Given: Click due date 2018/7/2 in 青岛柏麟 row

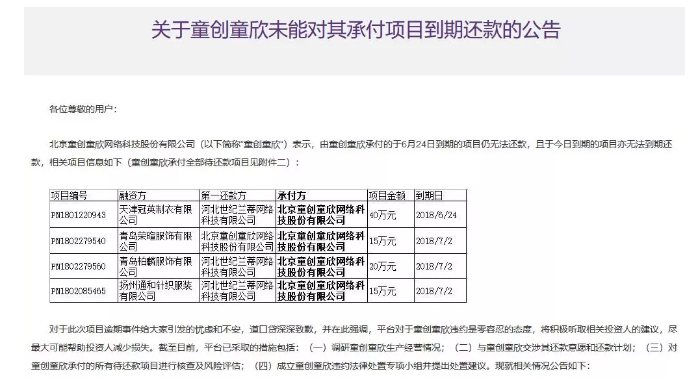Looking at the screenshot, I should coord(441,266).
